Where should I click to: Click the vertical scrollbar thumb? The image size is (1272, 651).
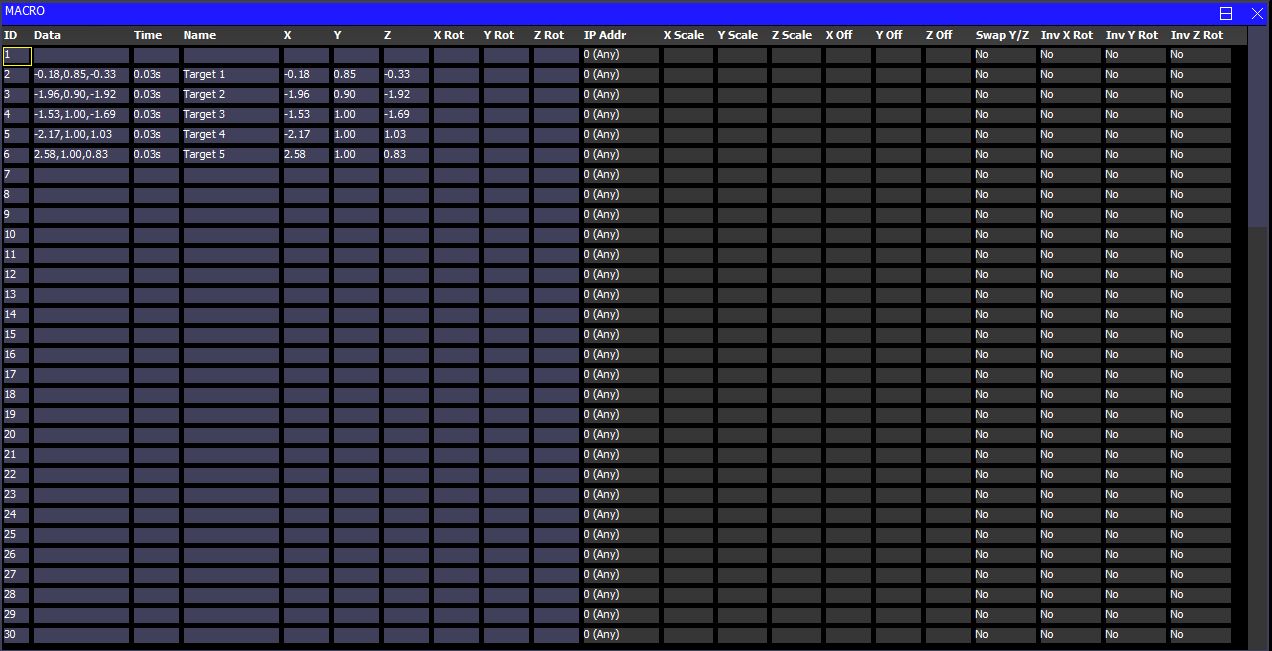pos(1258,128)
